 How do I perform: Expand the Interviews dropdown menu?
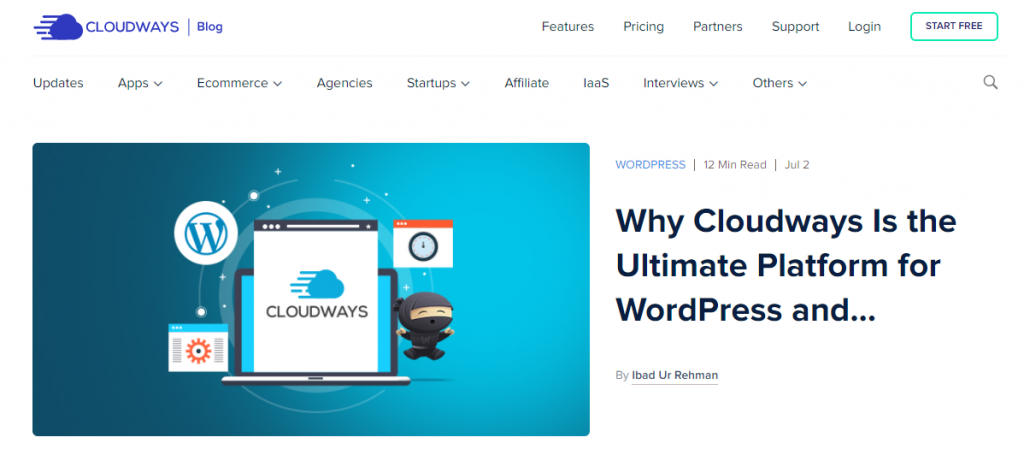point(680,83)
